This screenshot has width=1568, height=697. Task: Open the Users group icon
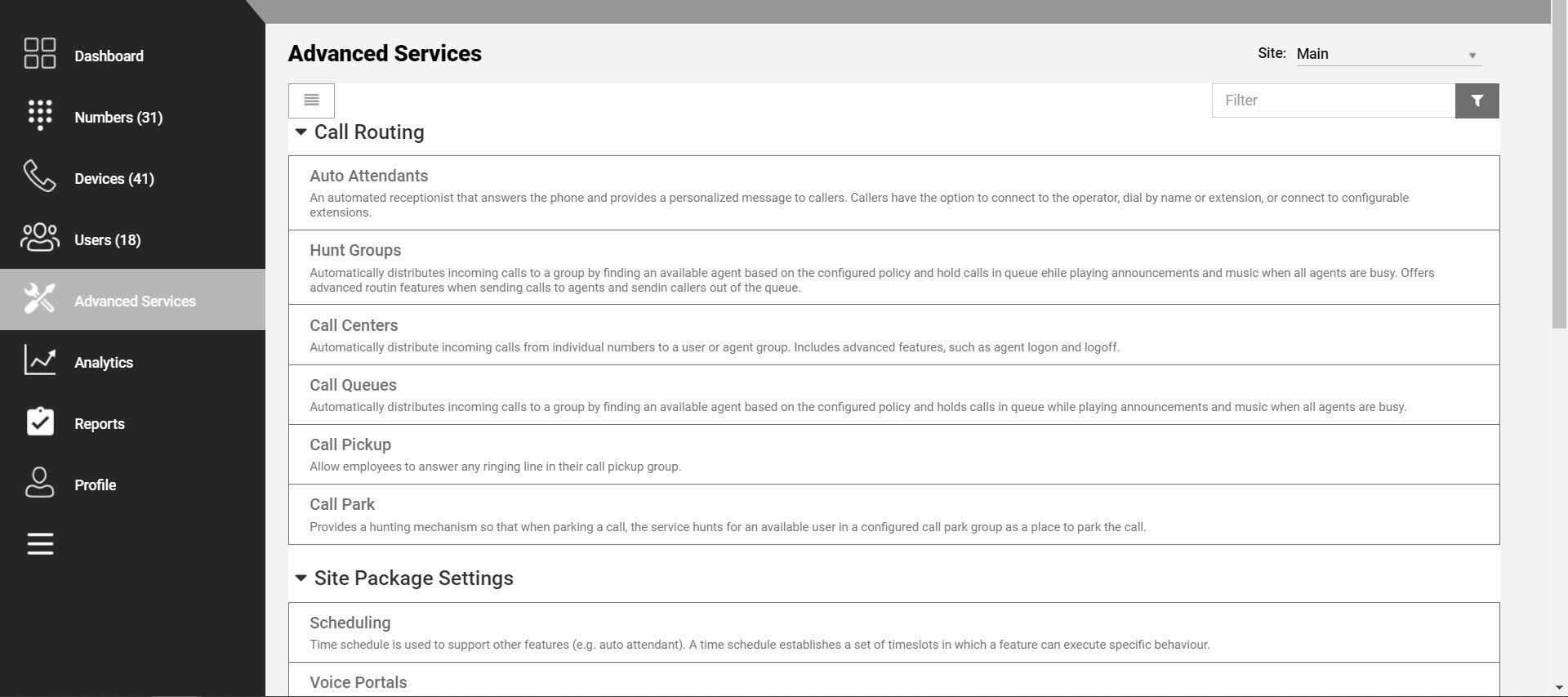(39, 238)
